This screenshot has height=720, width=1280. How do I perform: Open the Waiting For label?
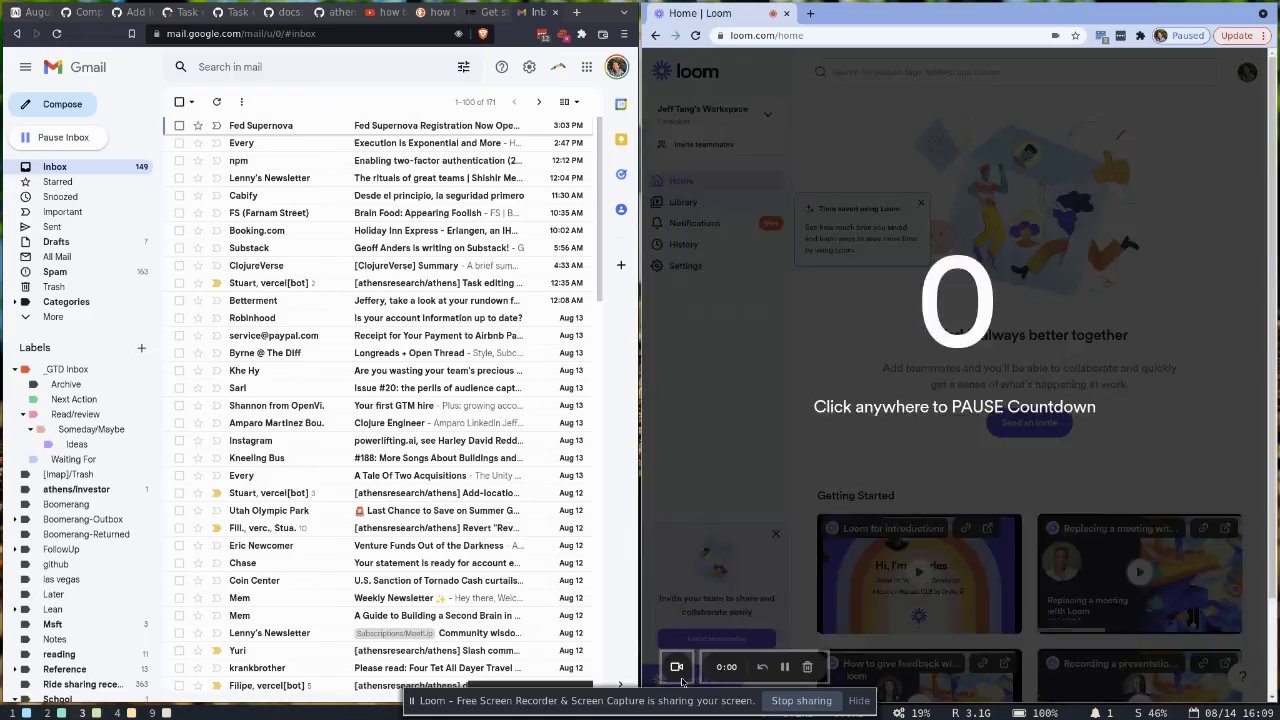(73, 460)
